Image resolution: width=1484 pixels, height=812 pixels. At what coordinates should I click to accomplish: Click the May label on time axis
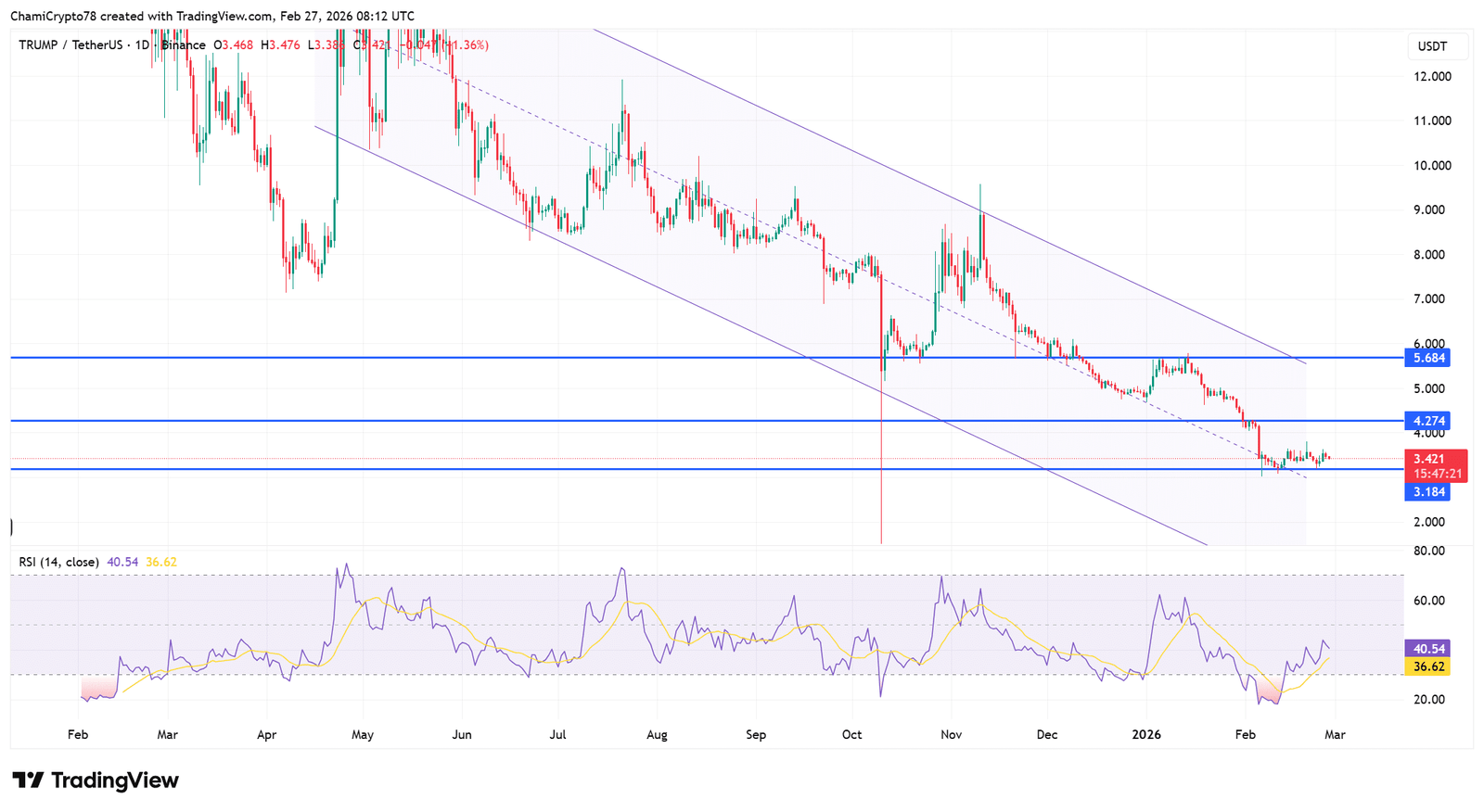pyautogui.click(x=363, y=734)
